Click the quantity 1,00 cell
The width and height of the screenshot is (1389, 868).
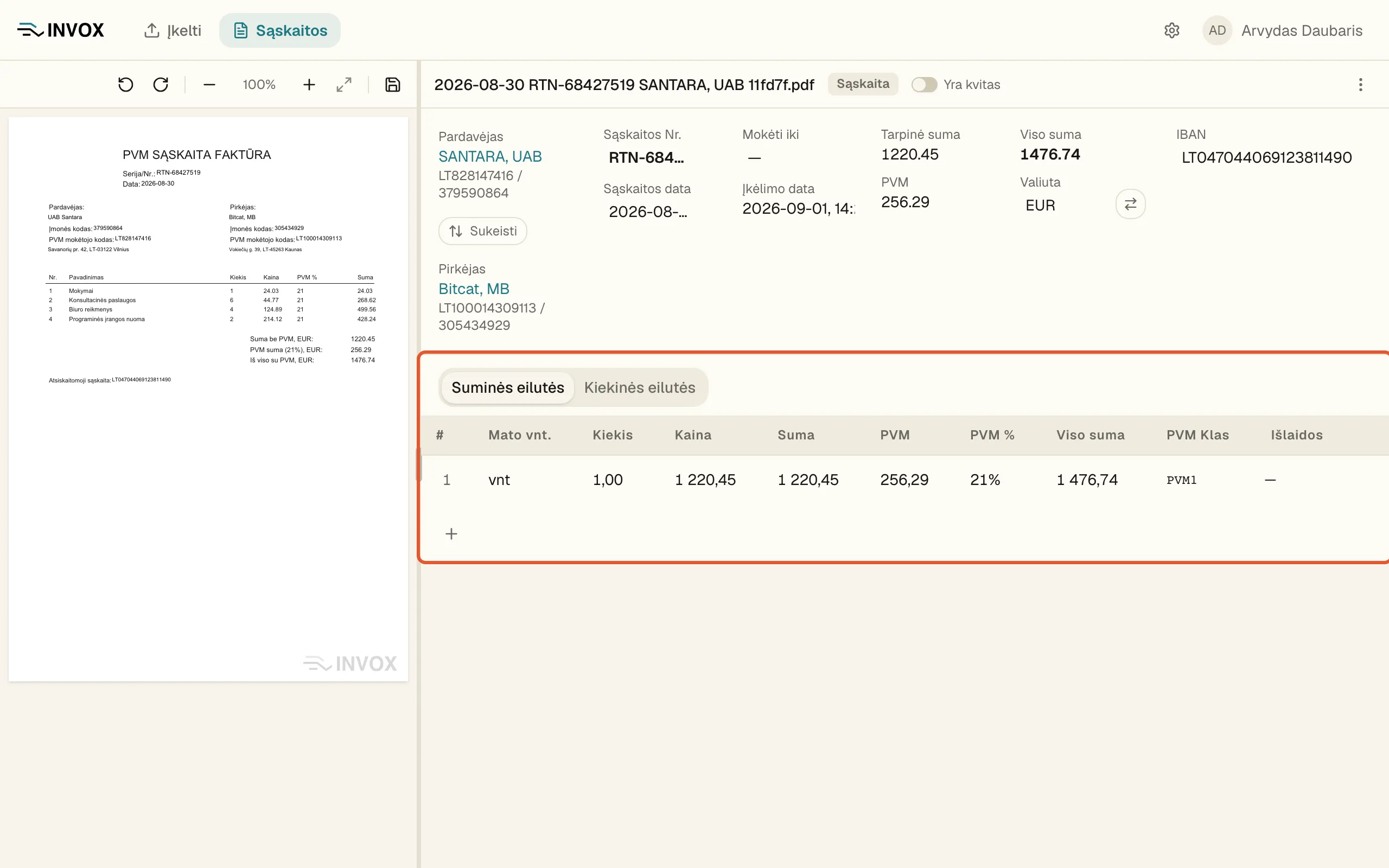tap(607, 480)
